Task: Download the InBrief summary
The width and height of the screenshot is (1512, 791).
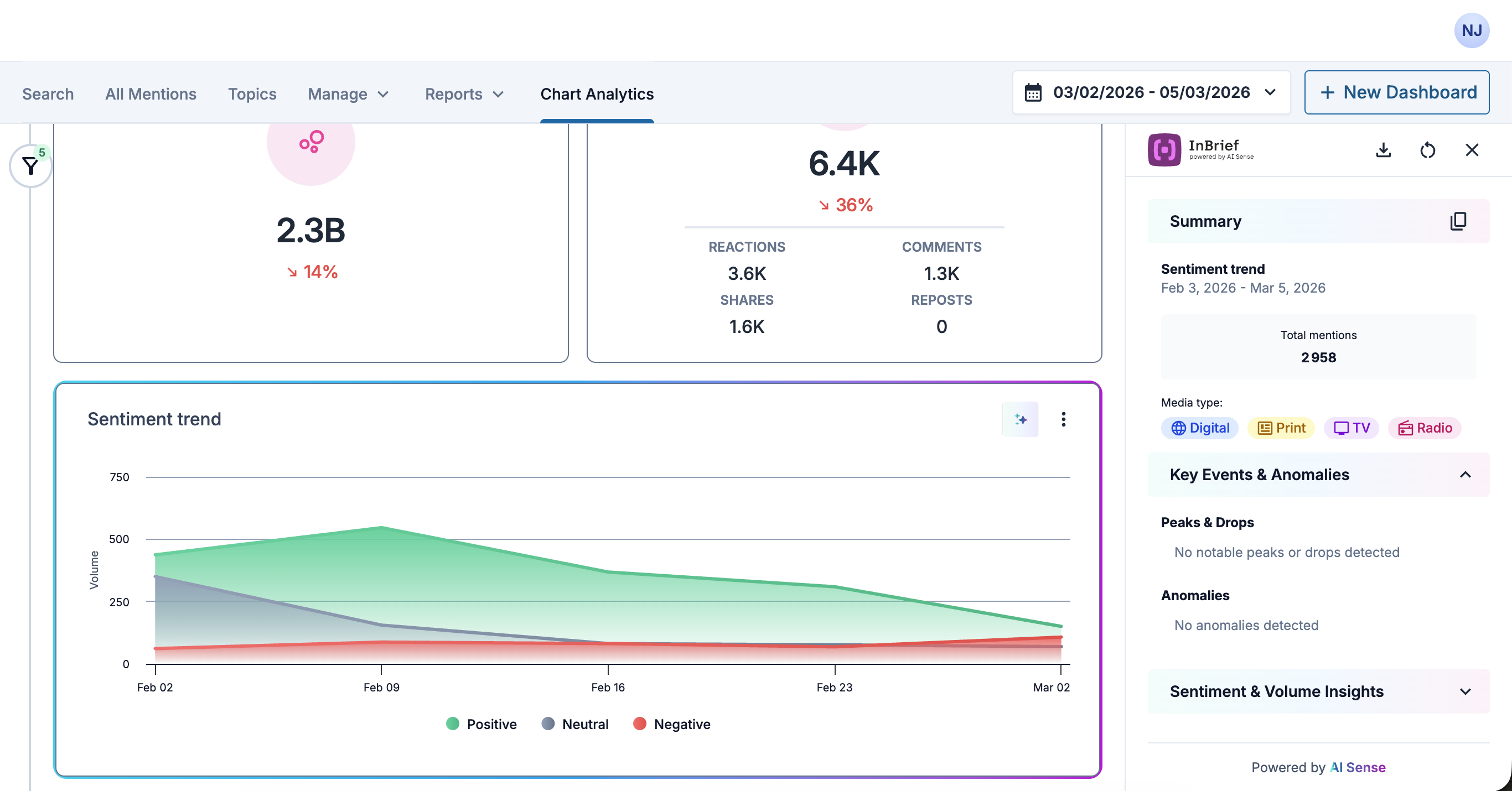Action: click(1384, 150)
